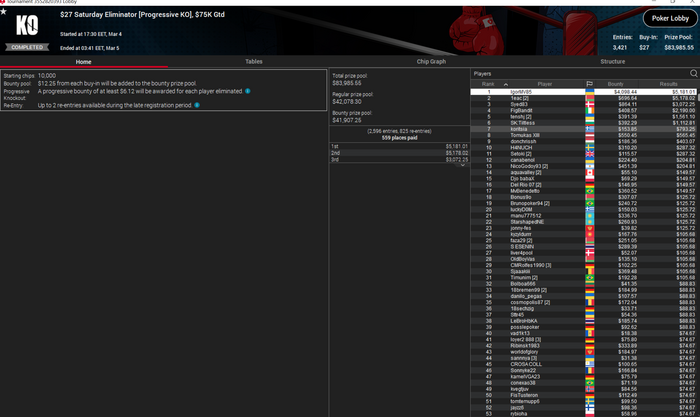Sort players by country flag column
Screen dimensions: 700x417
pyautogui.click(x=589, y=84)
